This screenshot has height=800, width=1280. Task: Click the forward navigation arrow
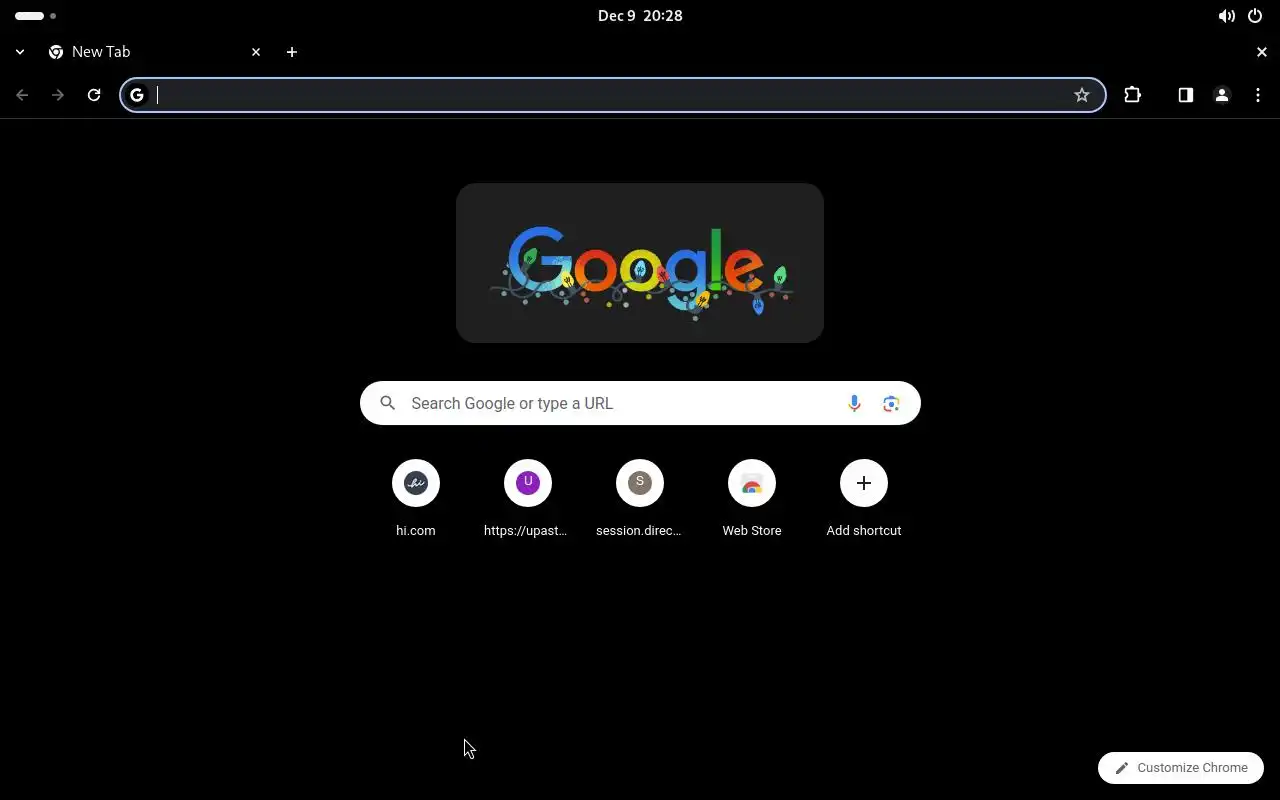pos(58,95)
